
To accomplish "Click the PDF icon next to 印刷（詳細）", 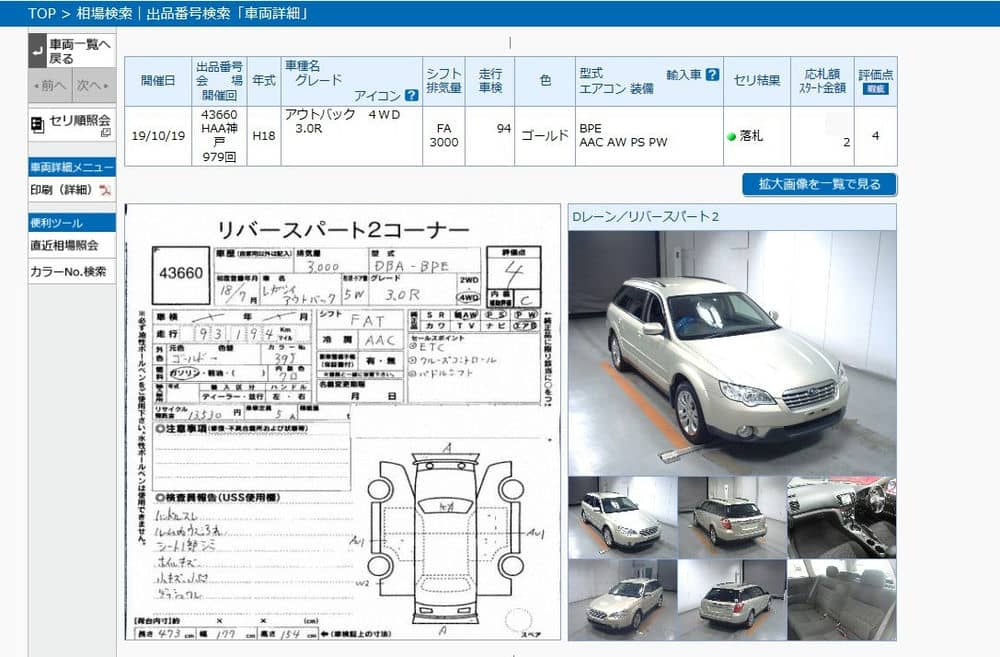I will click(104, 190).
